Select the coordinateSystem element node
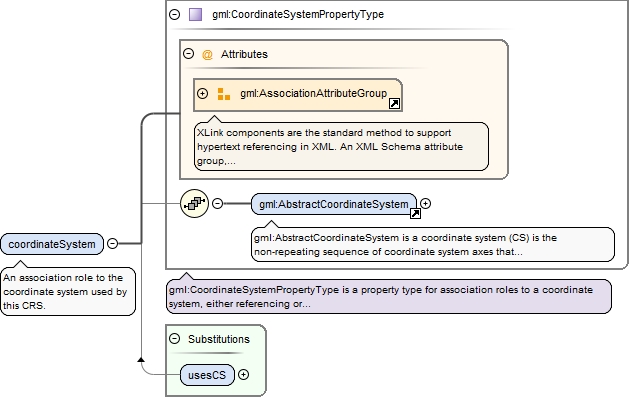The image size is (630, 398). (52, 244)
